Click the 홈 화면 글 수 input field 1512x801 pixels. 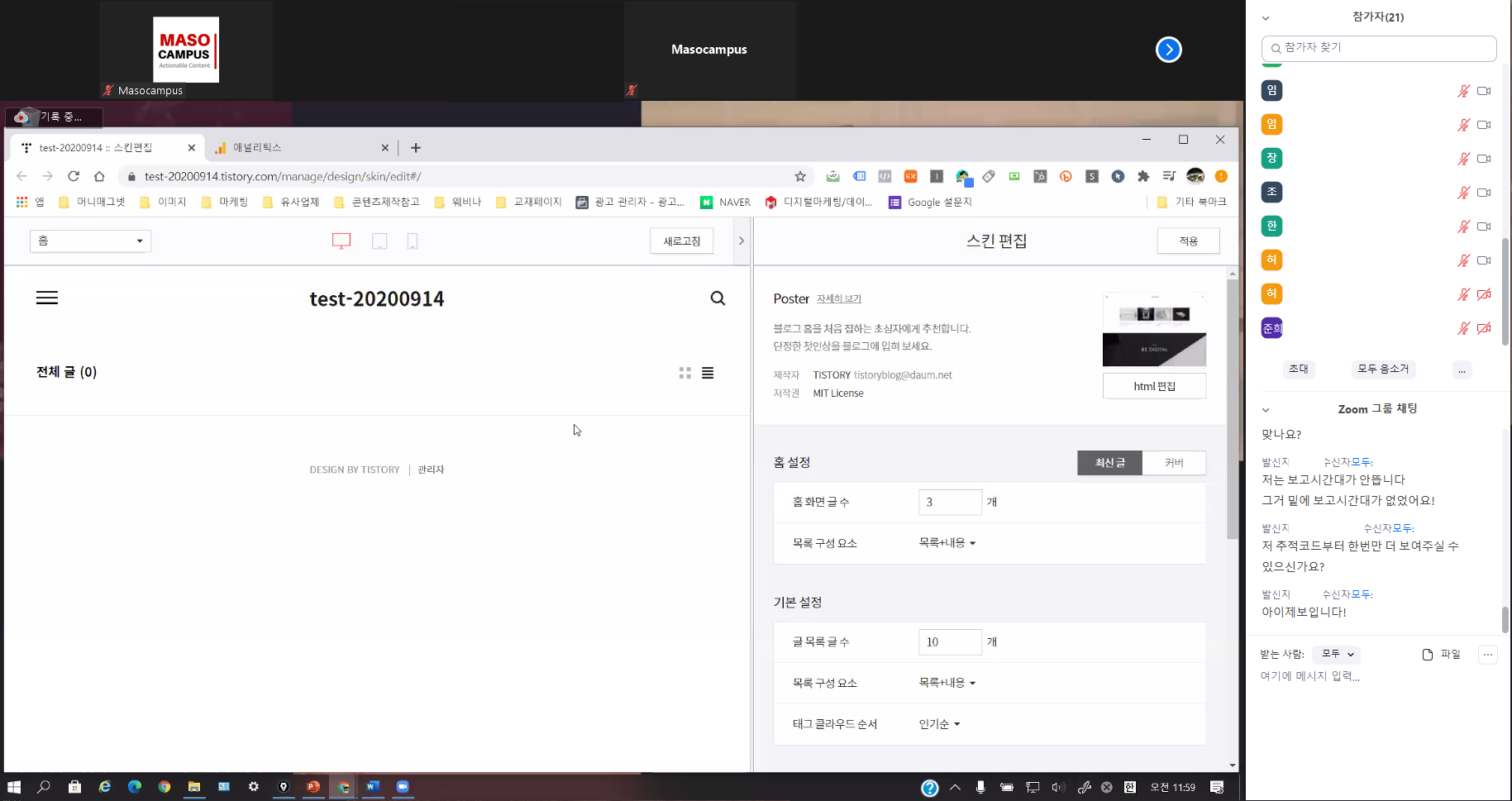[949, 502]
